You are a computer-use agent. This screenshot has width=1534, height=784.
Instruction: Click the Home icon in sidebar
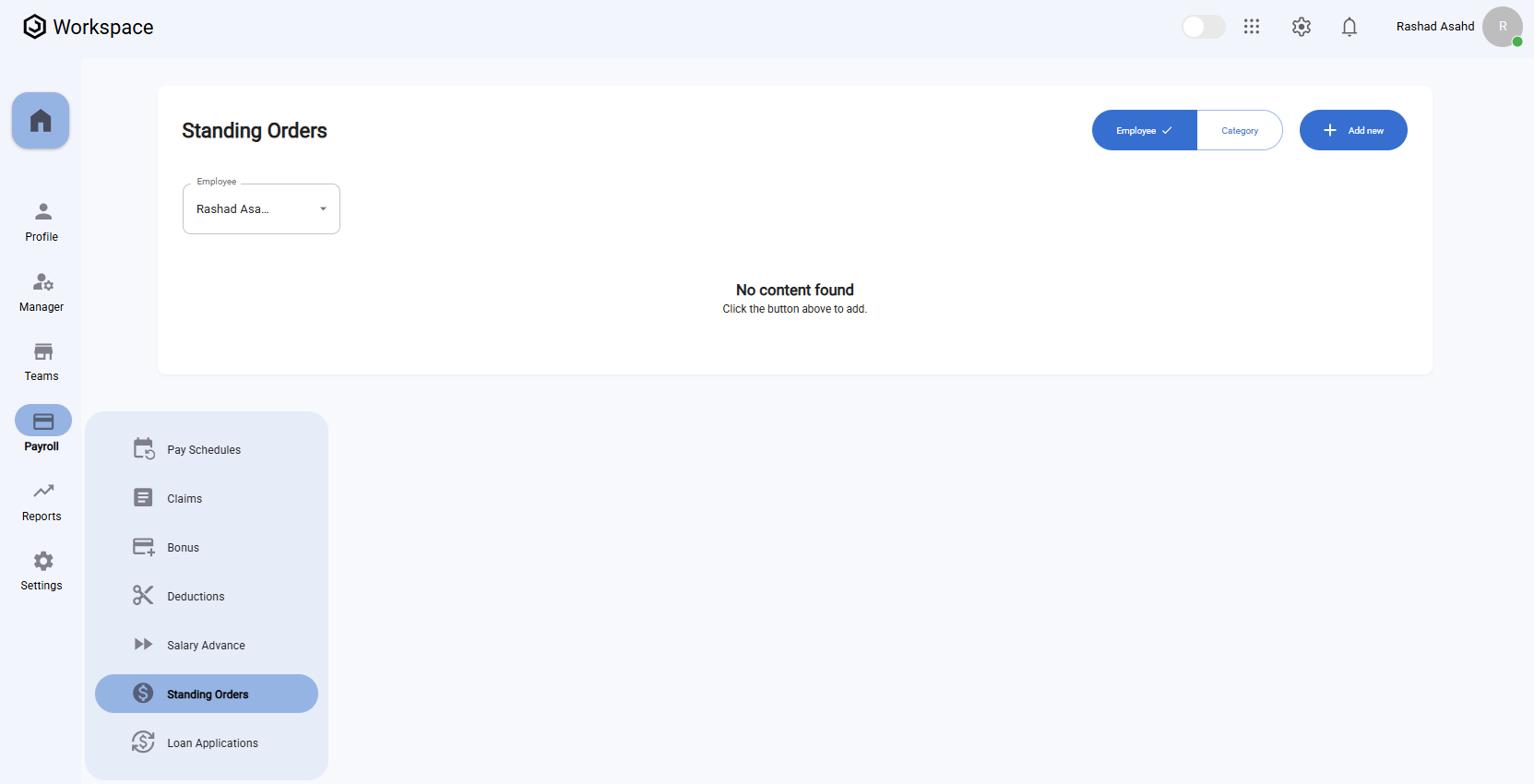click(41, 121)
